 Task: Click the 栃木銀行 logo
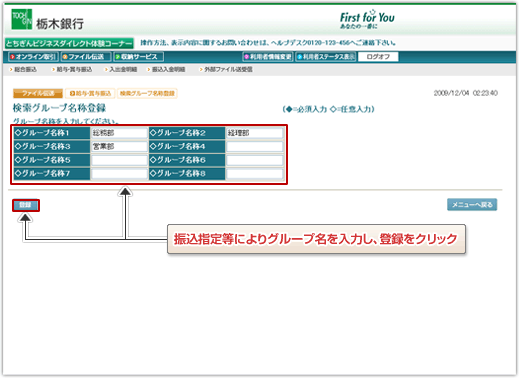tap(47, 20)
